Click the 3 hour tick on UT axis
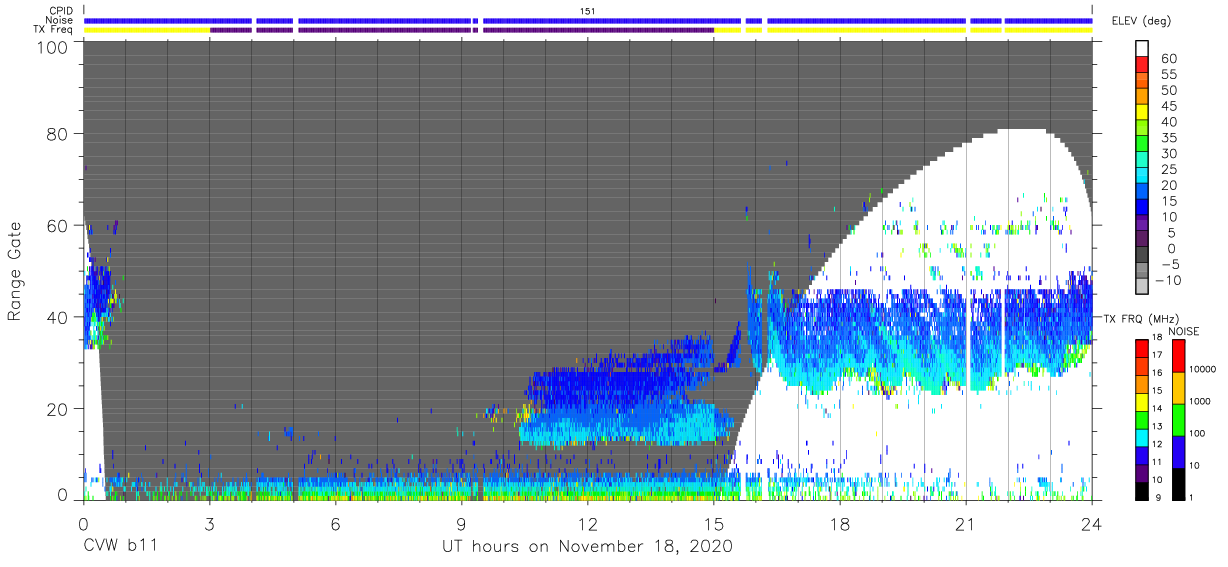1228x567 pixels. [x=210, y=523]
